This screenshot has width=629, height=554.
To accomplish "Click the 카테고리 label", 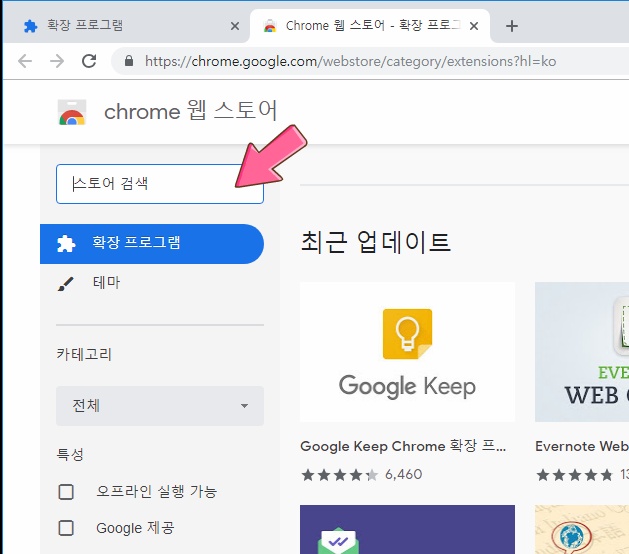I will click(84, 354).
